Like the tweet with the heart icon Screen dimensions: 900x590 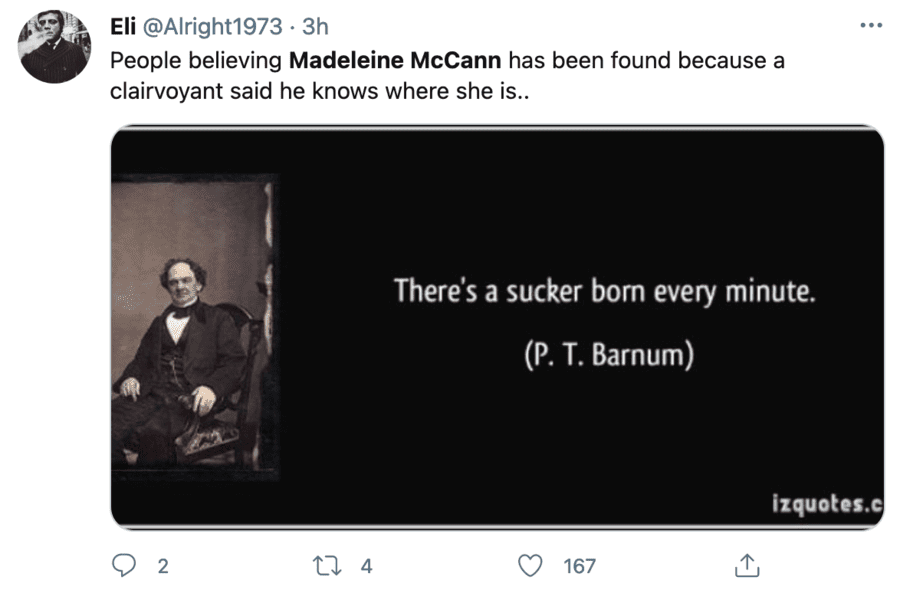(530, 566)
